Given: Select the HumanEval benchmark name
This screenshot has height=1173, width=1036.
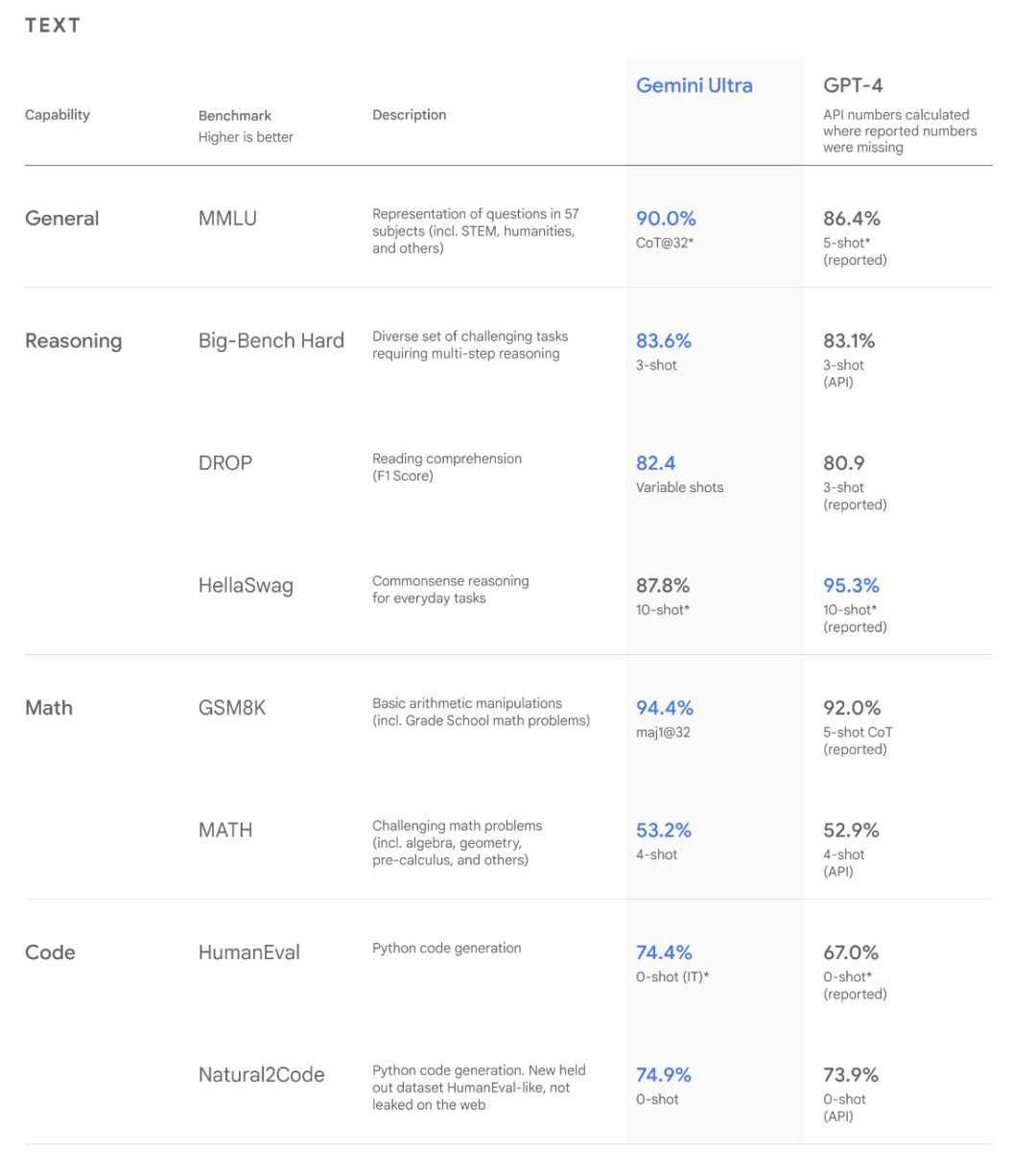Looking at the screenshot, I should pyautogui.click(x=249, y=952).
